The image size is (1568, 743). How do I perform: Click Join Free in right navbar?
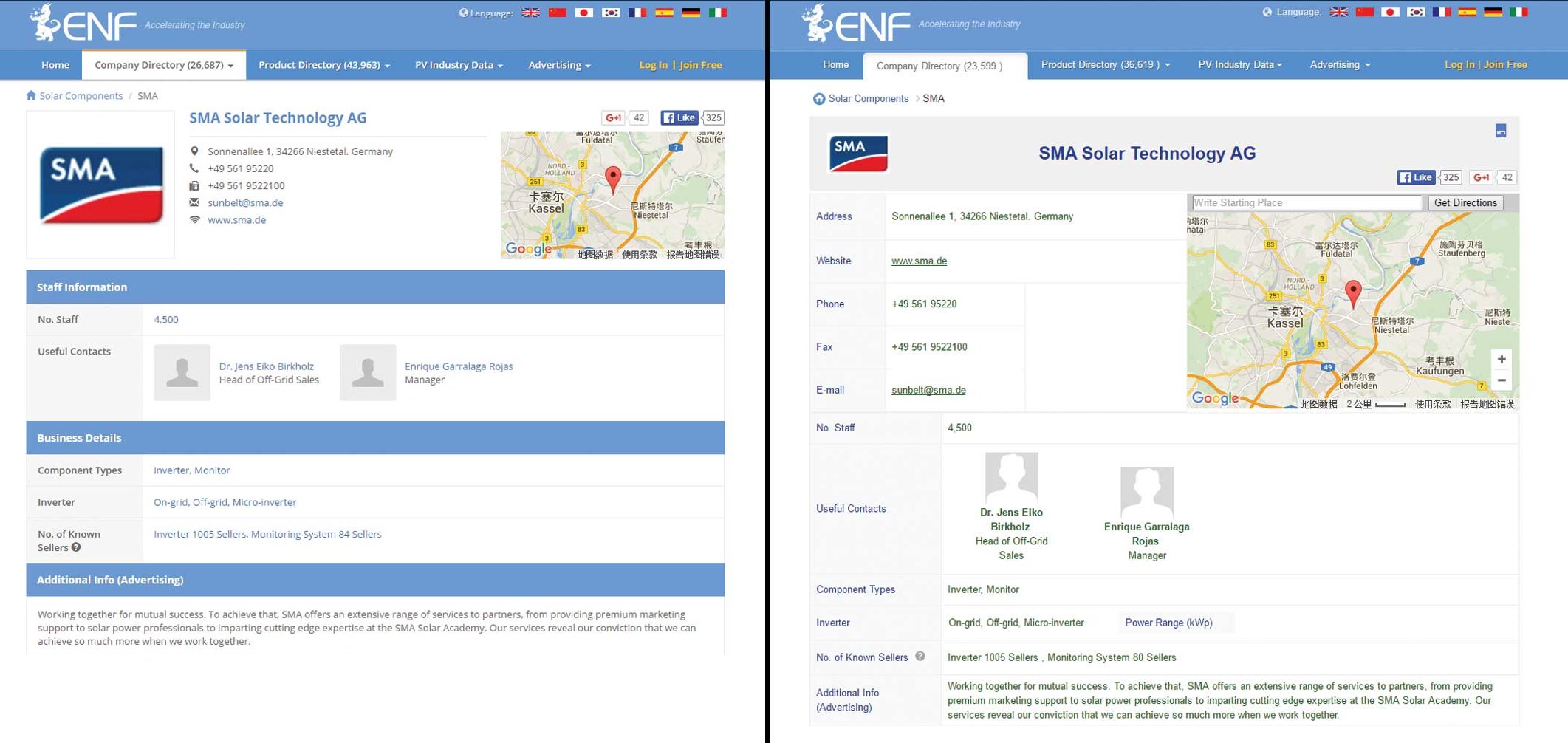pyautogui.click(x=1505, y=64)
